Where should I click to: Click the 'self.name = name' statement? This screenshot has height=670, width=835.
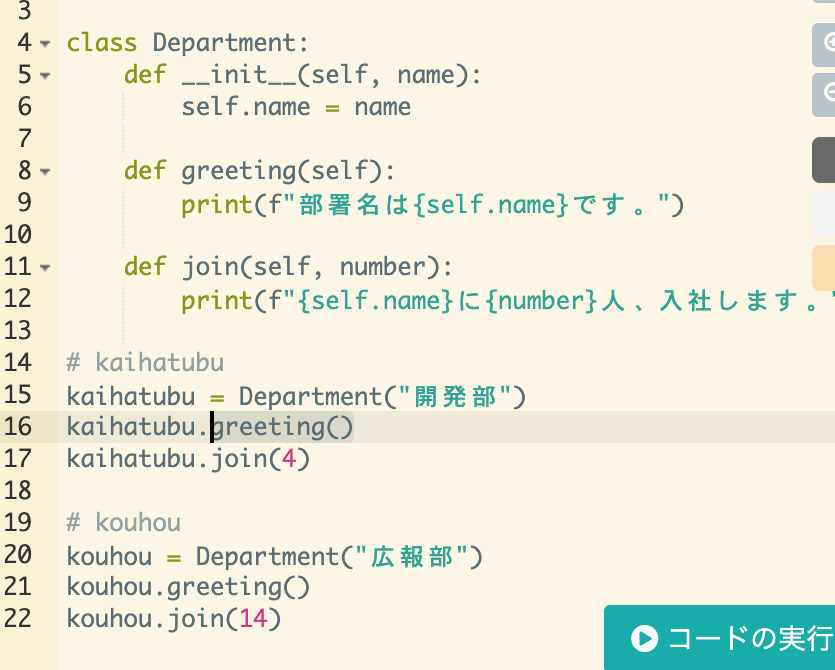296,107
